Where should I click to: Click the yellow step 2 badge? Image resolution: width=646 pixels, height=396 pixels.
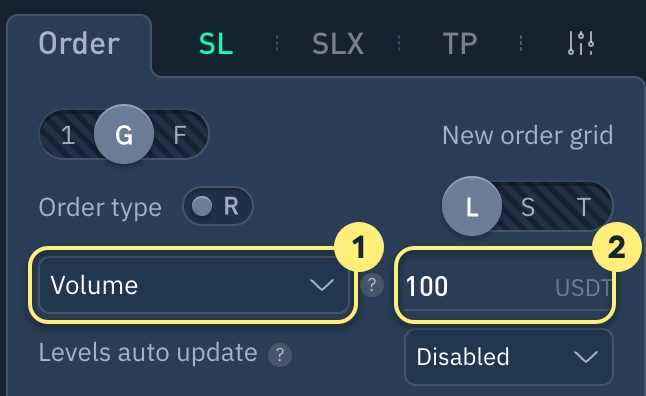tap(617, 247)
